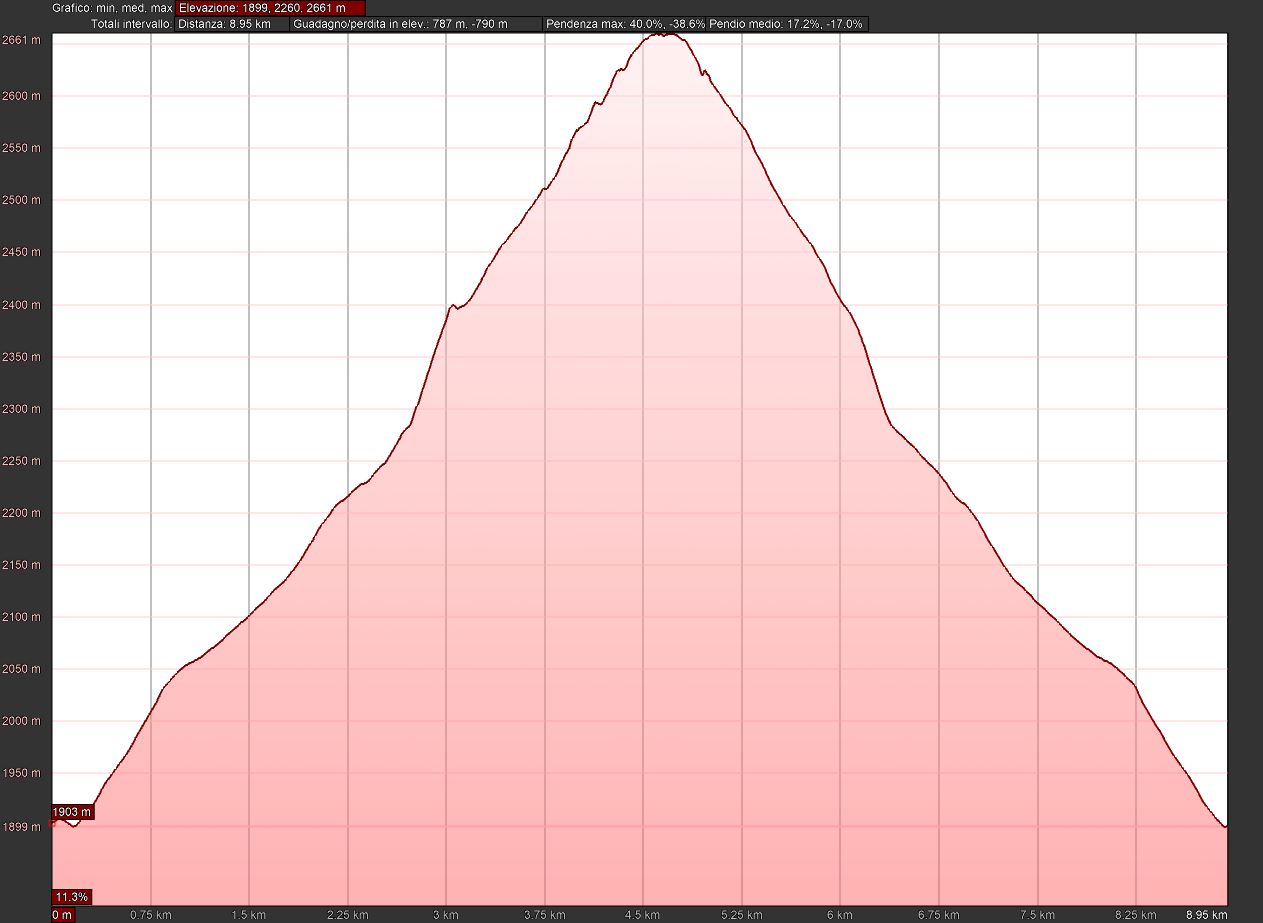This screenshot has width=1263, height=923.
Task: Click the Distanza 8.95 km field
Action: point(232,23)
